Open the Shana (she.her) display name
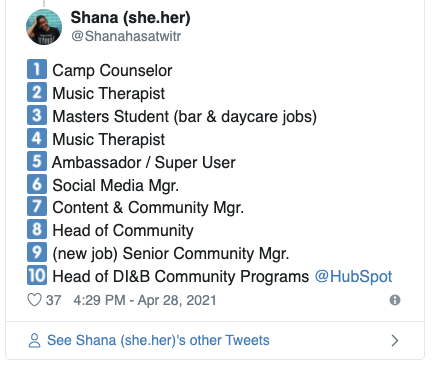Screen dimensions: 433x367 coord(130,18)
